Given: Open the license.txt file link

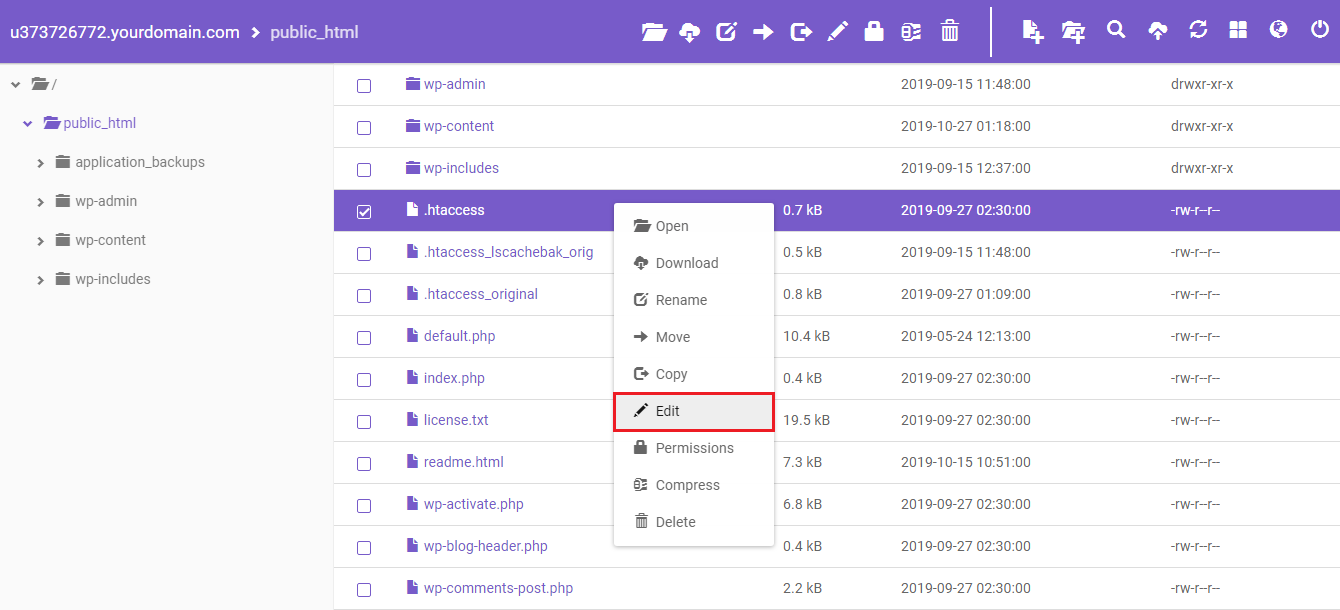Looking at the screenshot, I should 456,420.
